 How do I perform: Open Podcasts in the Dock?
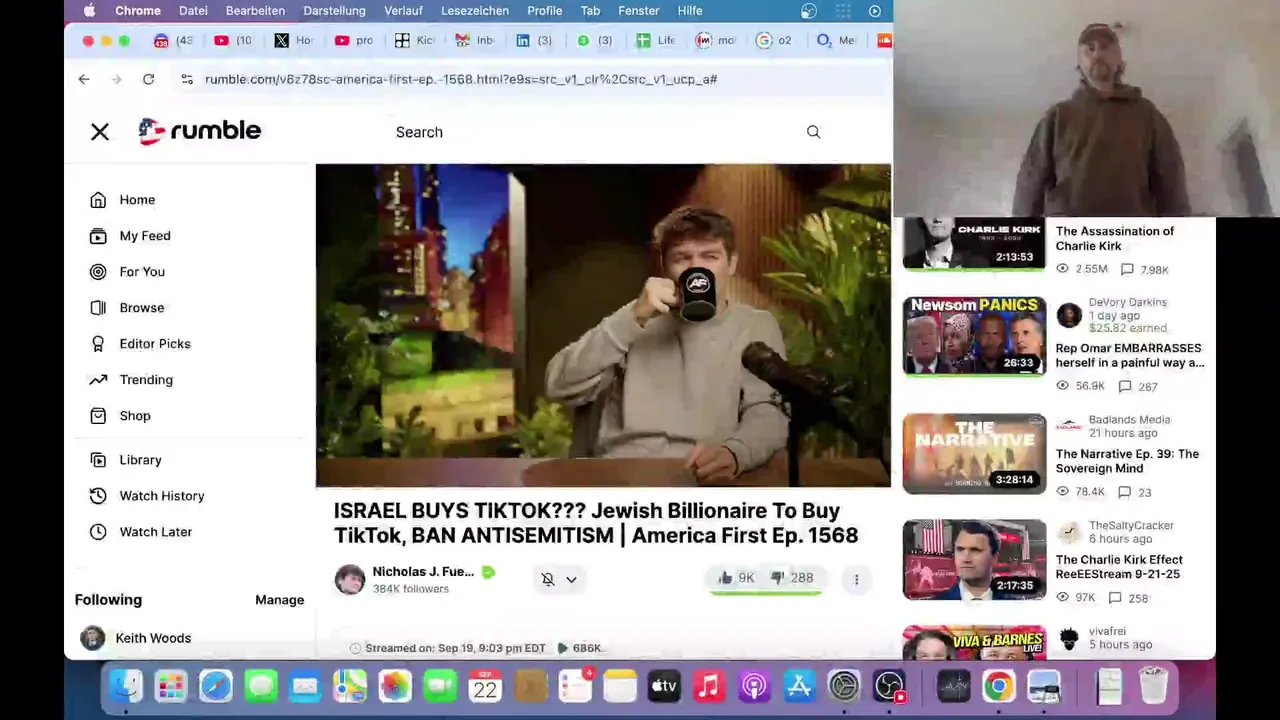pos(754,686)
